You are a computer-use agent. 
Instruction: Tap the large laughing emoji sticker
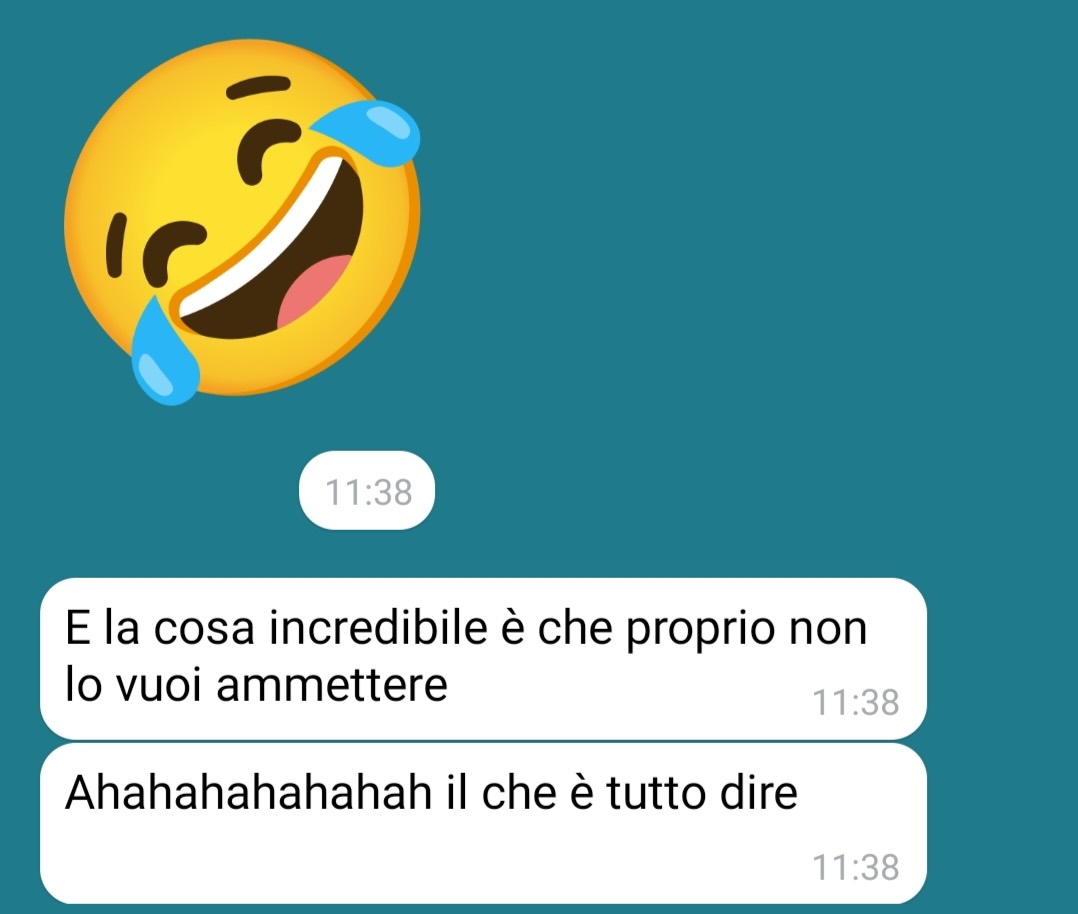[242, 221]
